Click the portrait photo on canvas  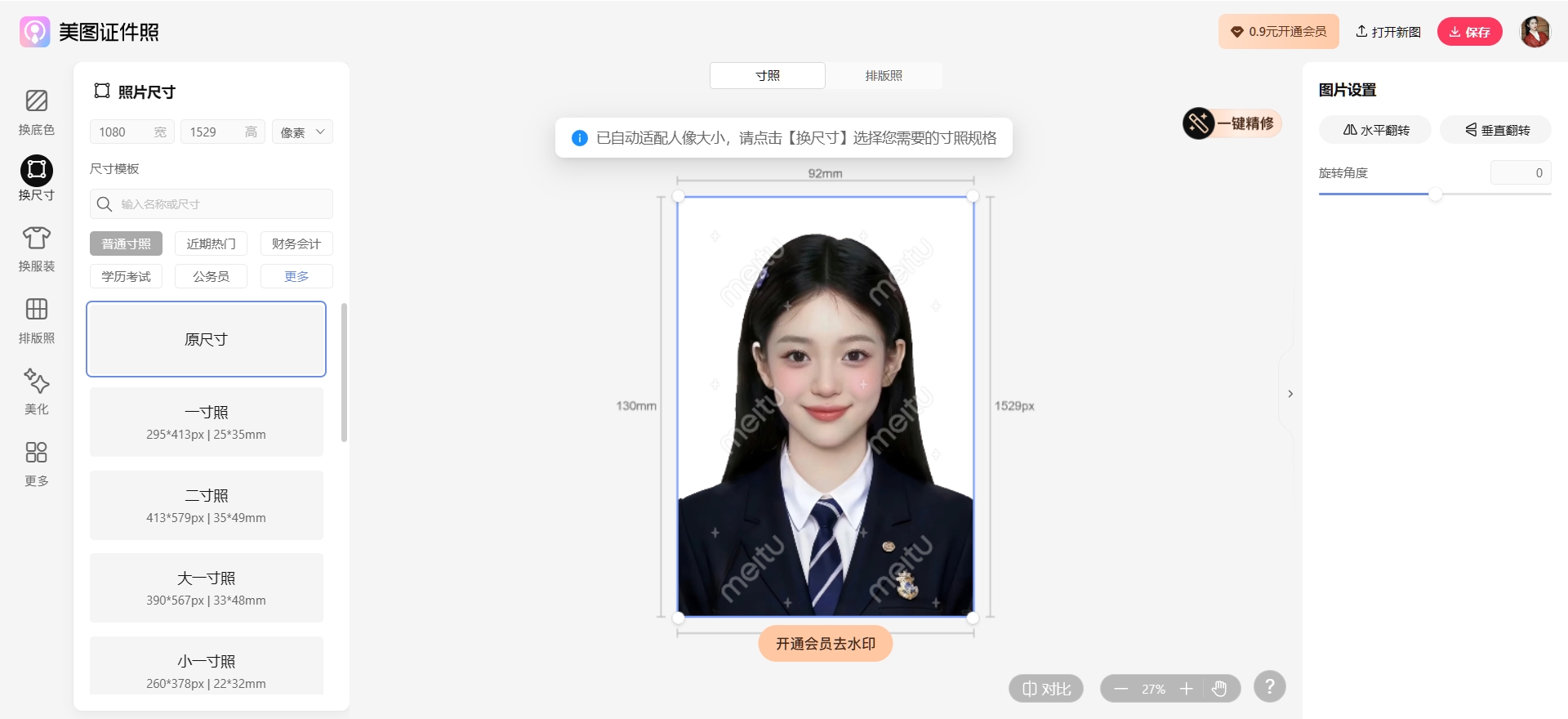825,406
